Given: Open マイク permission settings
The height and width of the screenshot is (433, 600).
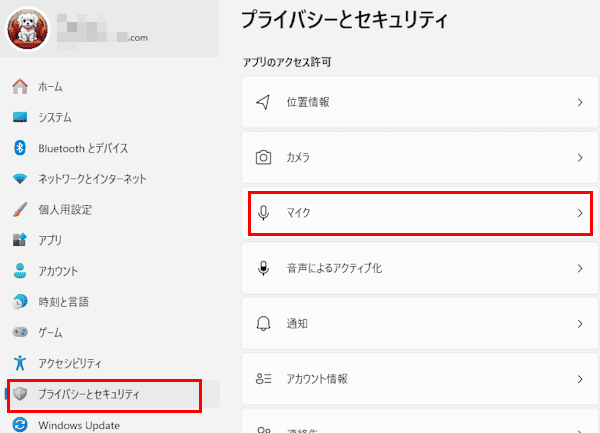Looking at the screenshot, I should tap(420, 213).
